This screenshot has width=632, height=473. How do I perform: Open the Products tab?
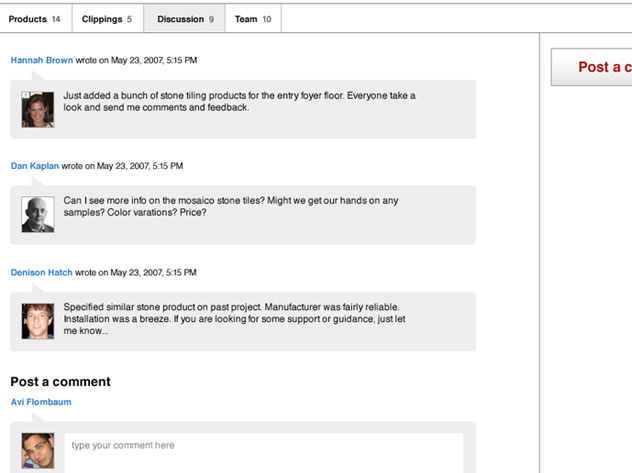click(35, 19)
